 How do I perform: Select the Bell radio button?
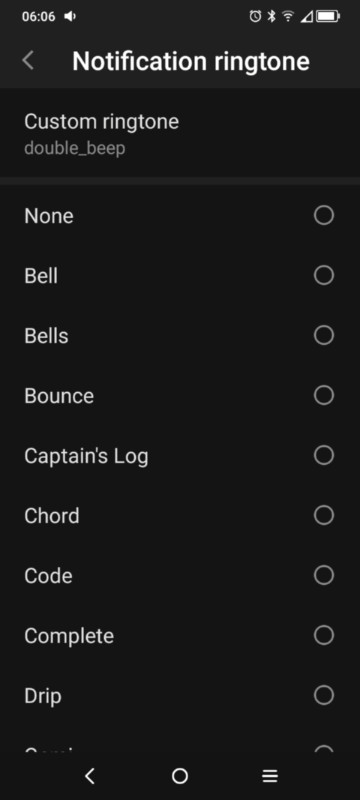(x=324, y=276)
